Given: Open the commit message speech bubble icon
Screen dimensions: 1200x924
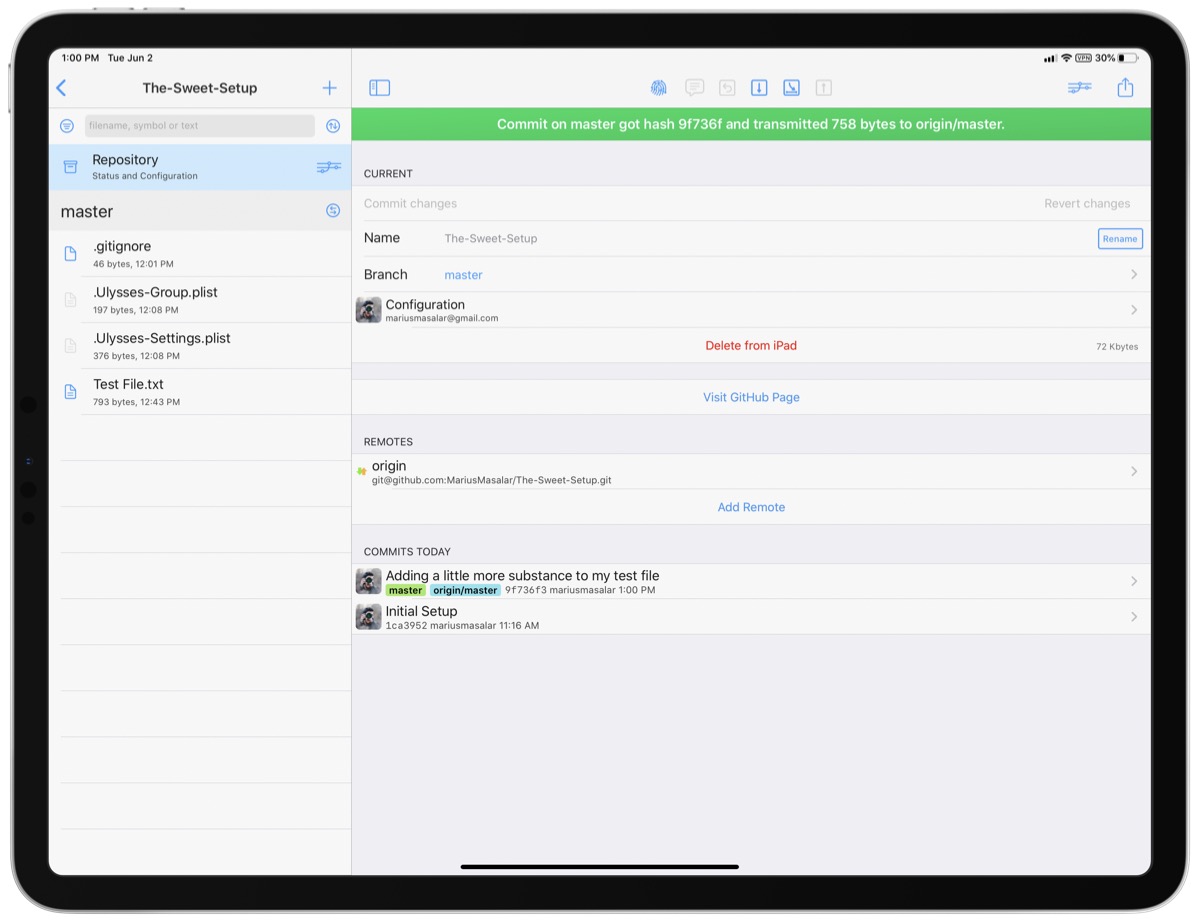Looking at the screenshot, I should click(694, 88).
